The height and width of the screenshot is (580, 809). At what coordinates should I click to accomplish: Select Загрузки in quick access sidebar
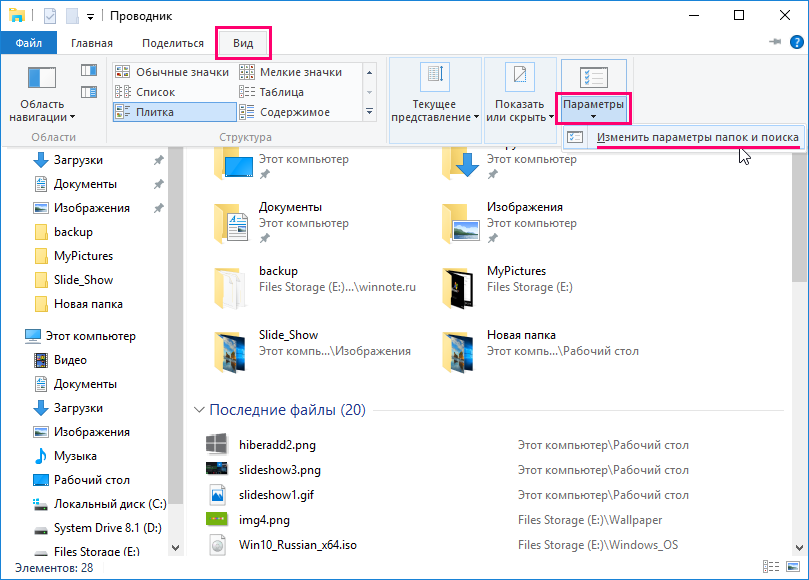point(78,160)
